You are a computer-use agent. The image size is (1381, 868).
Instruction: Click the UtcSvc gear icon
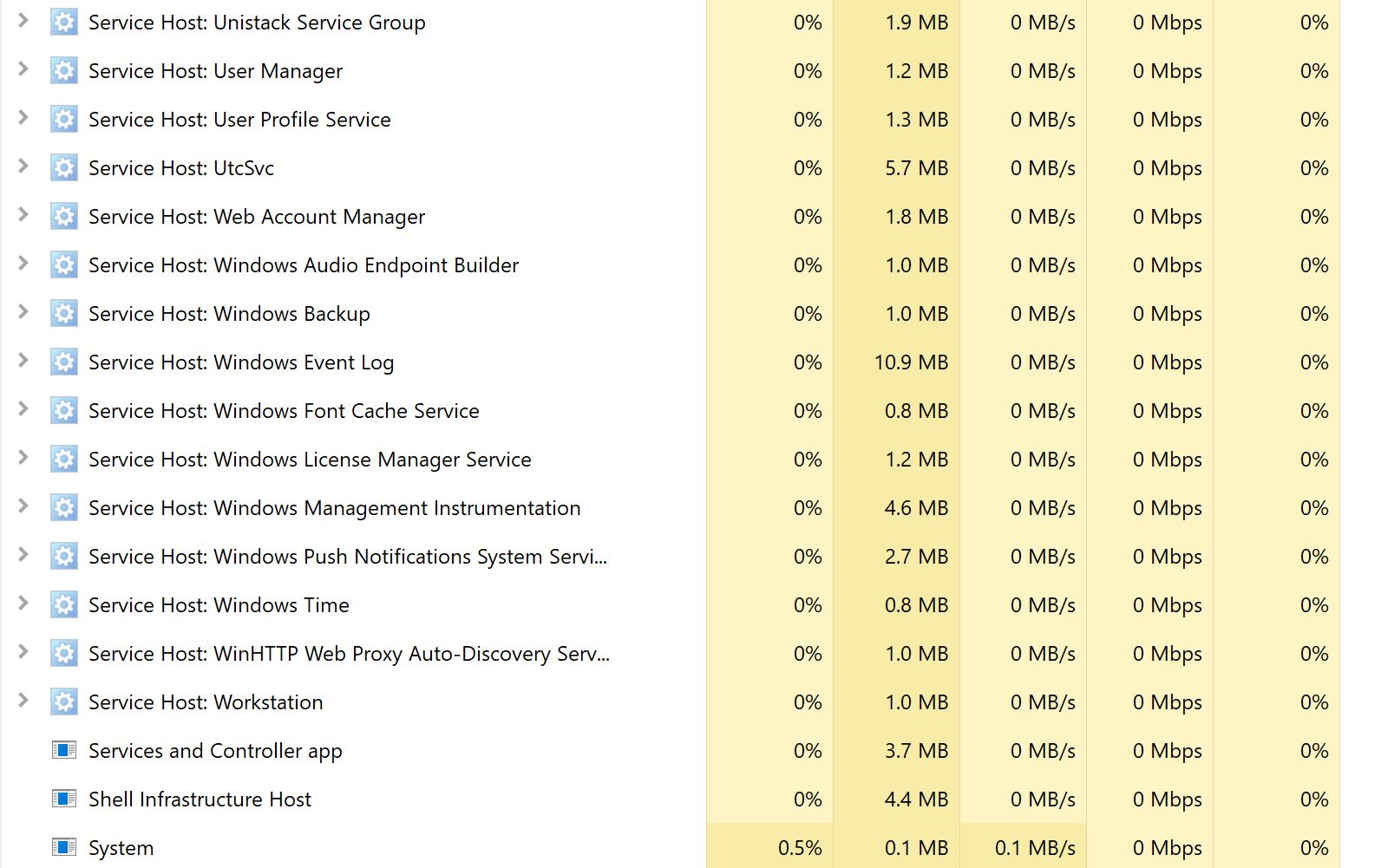(x=63, y=167)
